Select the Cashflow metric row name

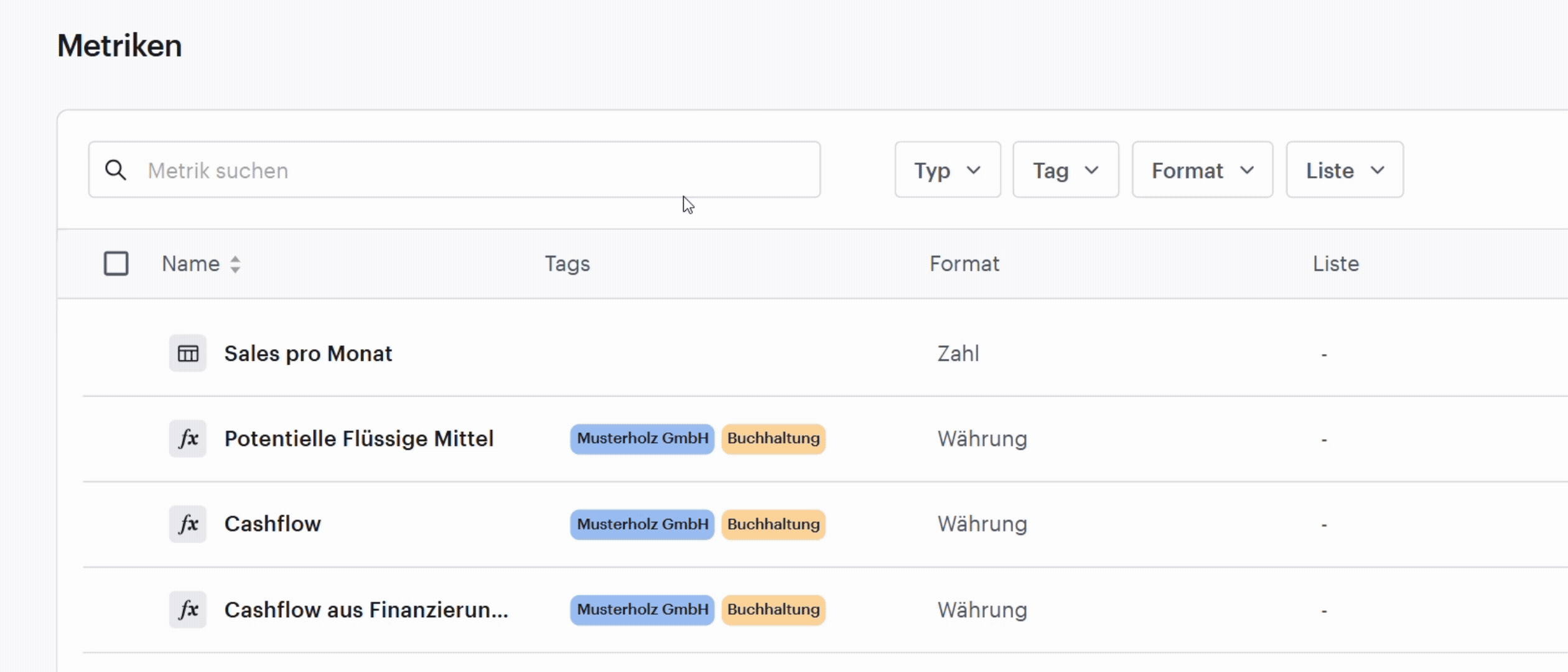pyautogui.click(x=273, y=524)
